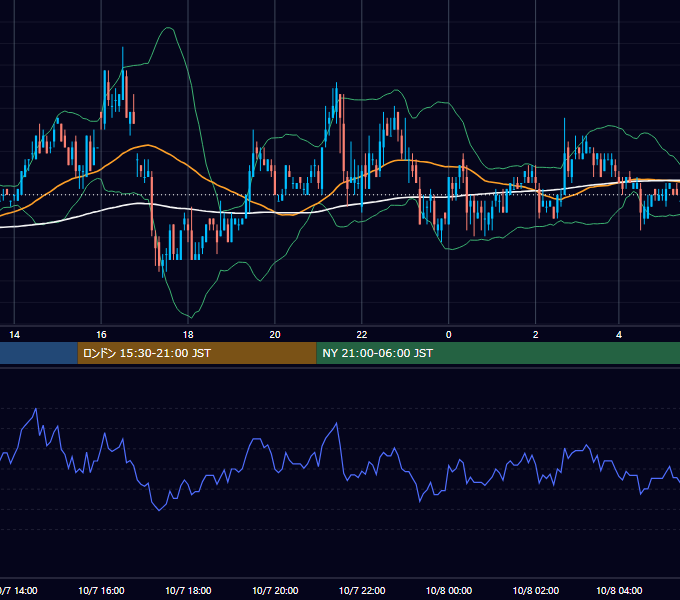Click the oscillator line peak near 10/7 22:00
680x600 pixels.
click(337, 424)
